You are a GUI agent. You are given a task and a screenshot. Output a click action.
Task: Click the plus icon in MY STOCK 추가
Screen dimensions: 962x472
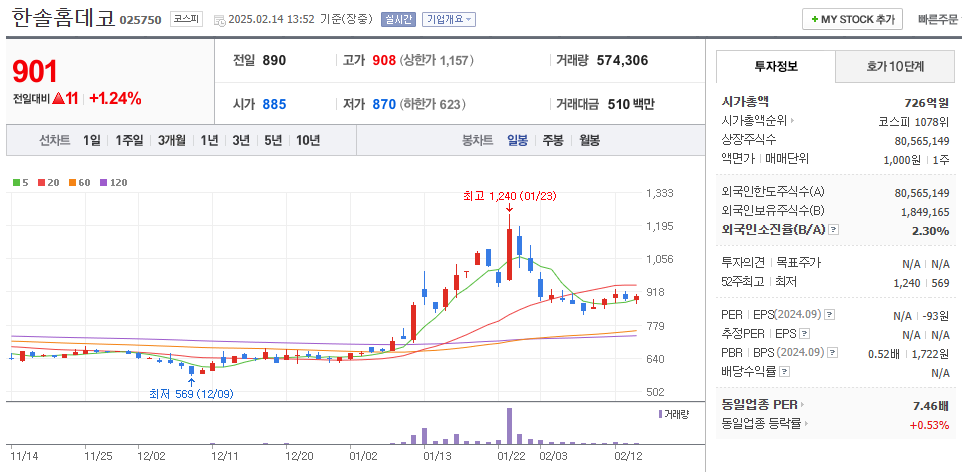pos(814,20)
